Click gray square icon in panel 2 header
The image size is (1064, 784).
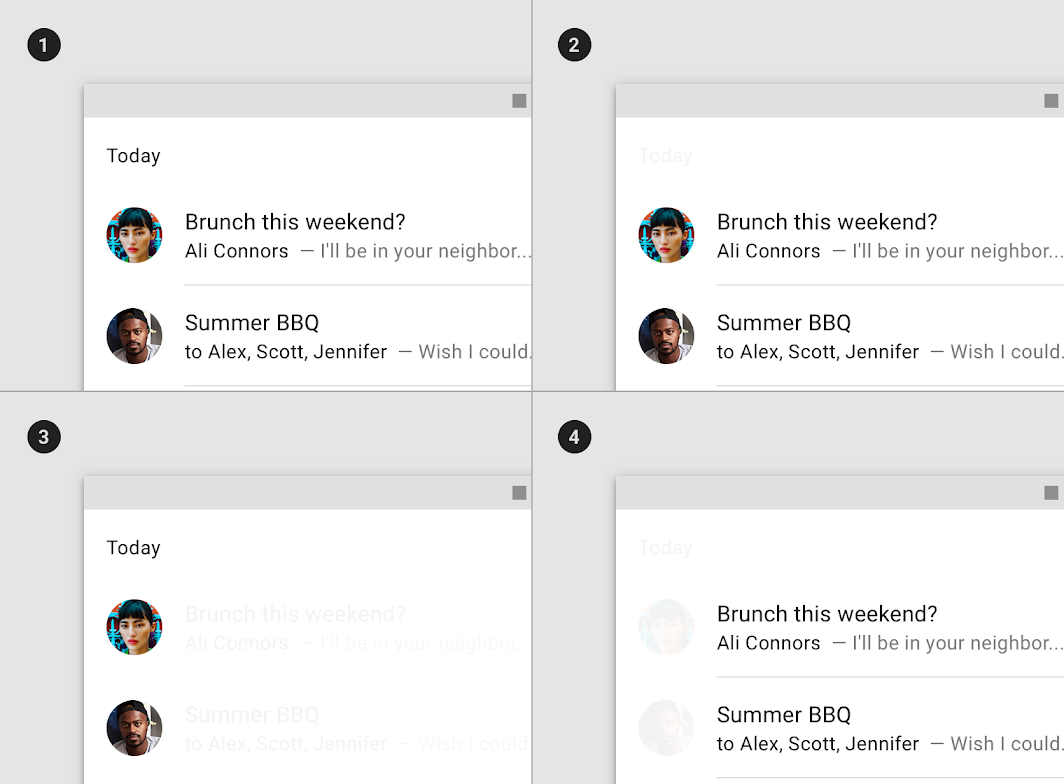1051,101
